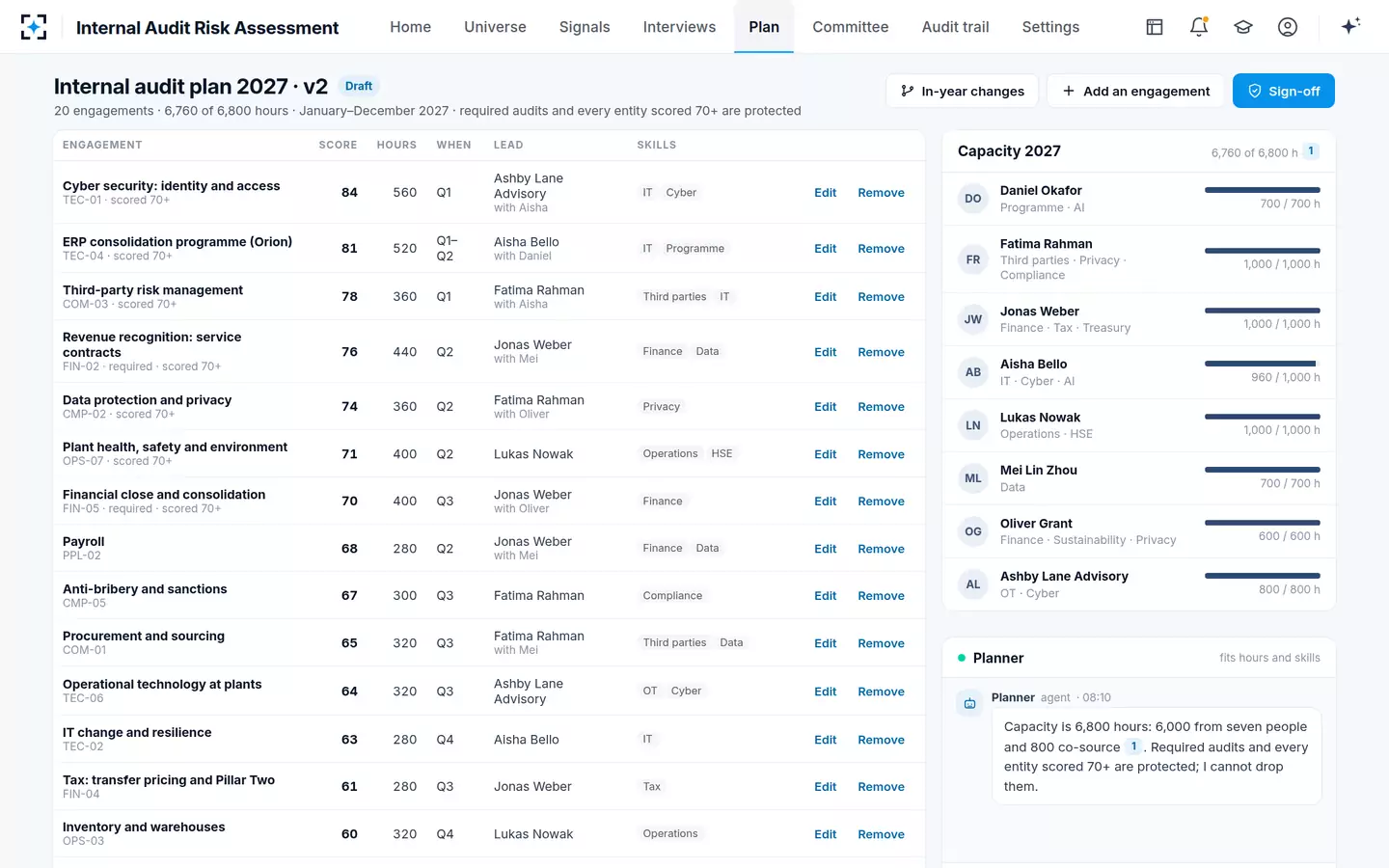Click the Draft status badge
1389x868 pixels.
pos(359,86)
